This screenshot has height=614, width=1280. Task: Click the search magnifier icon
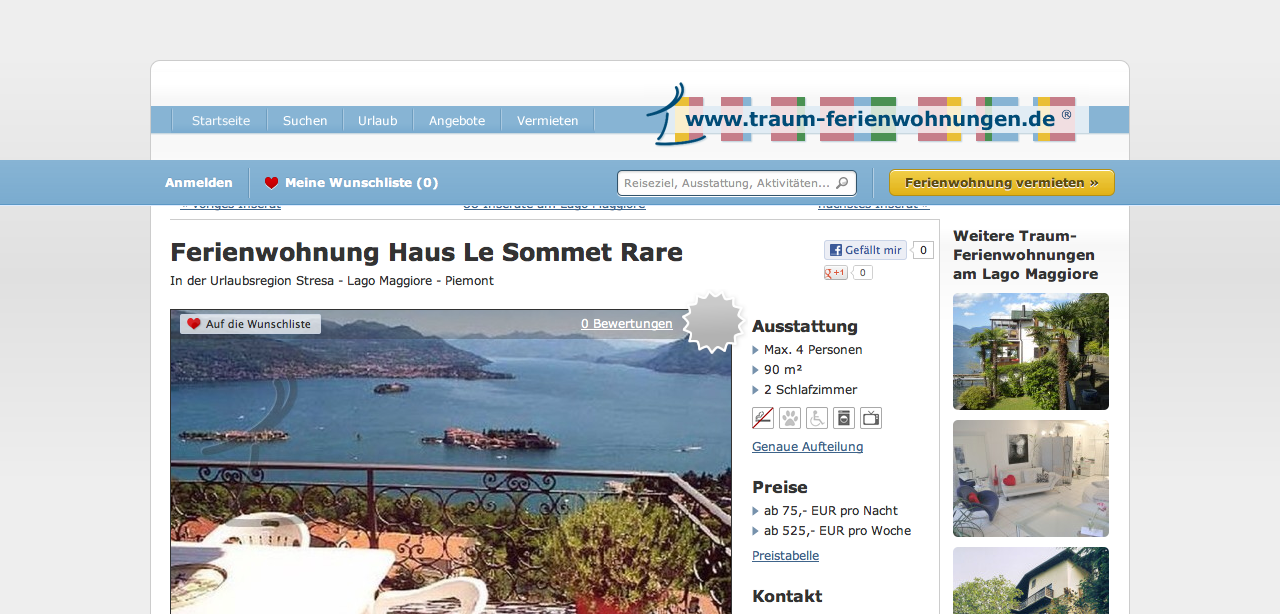click(842, 183)
